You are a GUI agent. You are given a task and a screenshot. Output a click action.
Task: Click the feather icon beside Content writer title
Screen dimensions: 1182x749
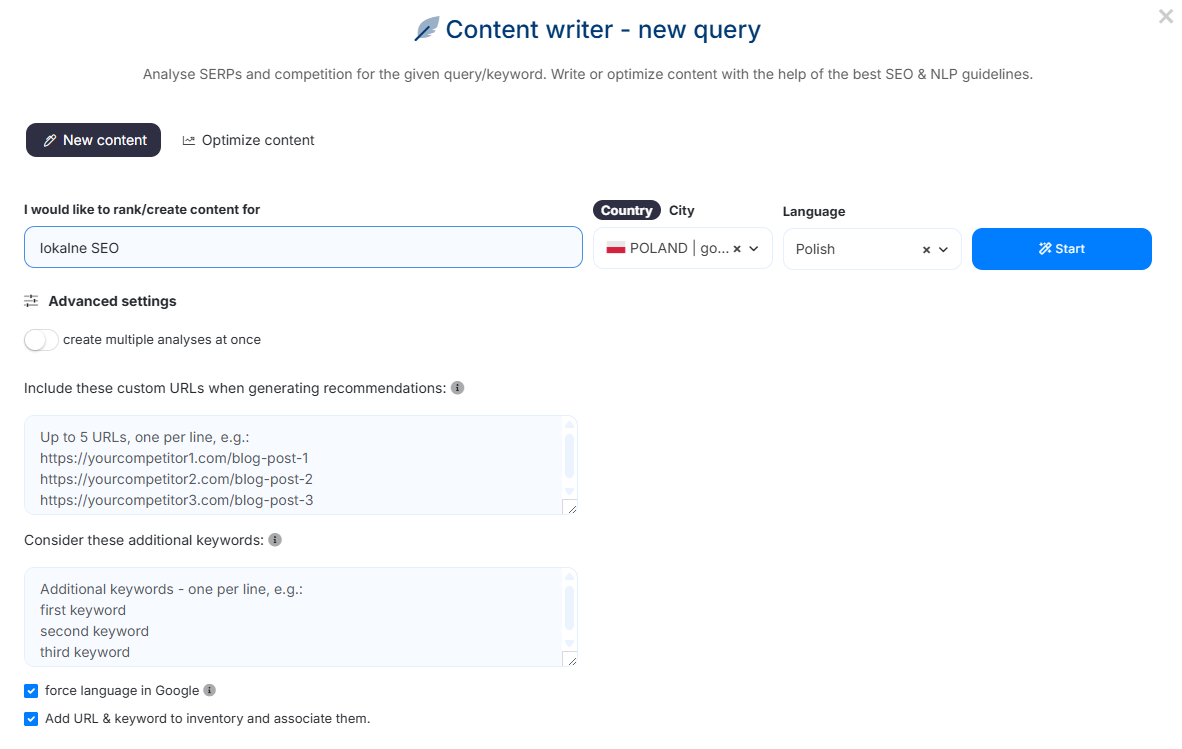click(427, 30)
